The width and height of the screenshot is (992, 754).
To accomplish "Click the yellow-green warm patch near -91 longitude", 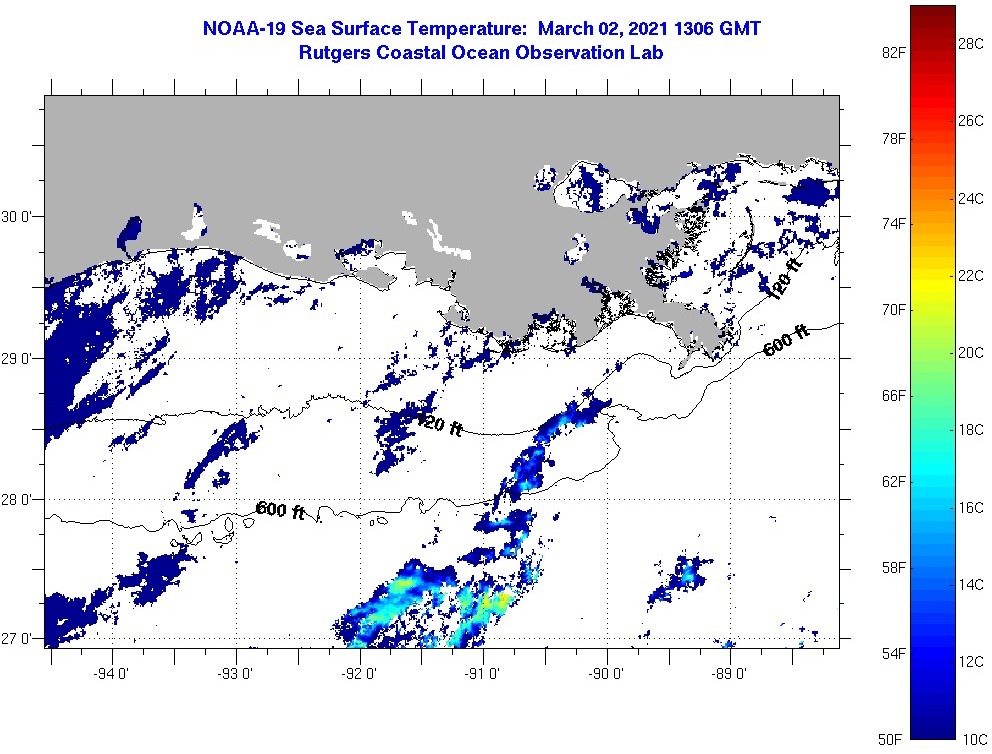I will 493,603.
